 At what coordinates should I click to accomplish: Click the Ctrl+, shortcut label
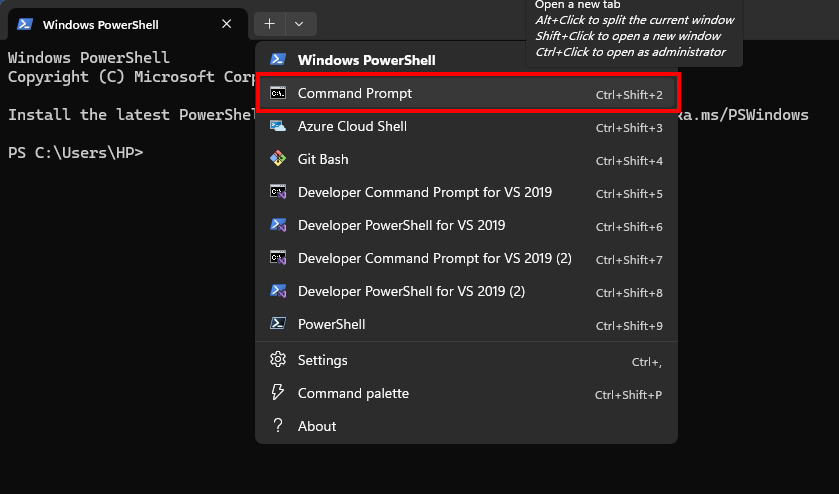[x=646, y=362]
